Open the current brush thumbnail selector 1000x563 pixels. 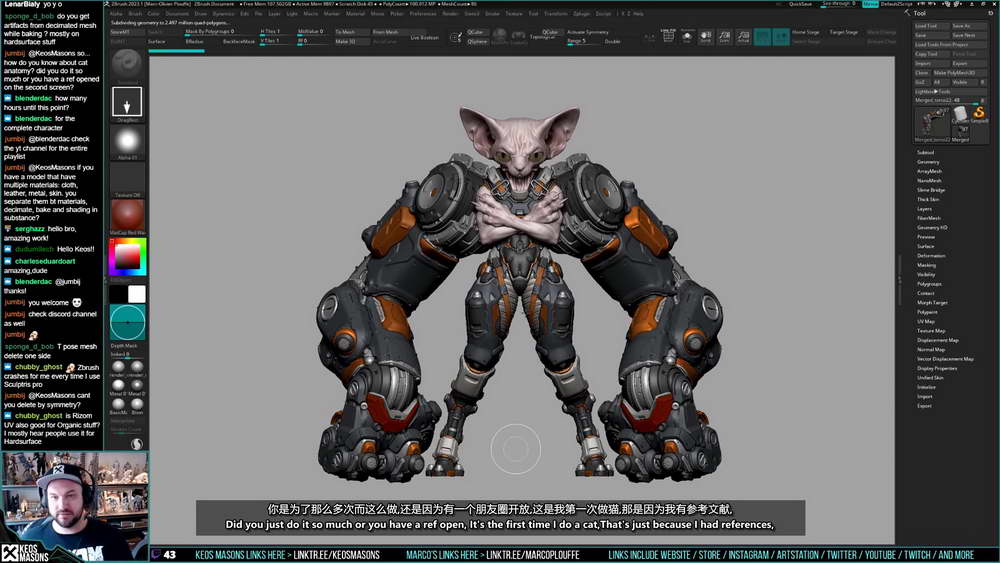coord(127,64)
